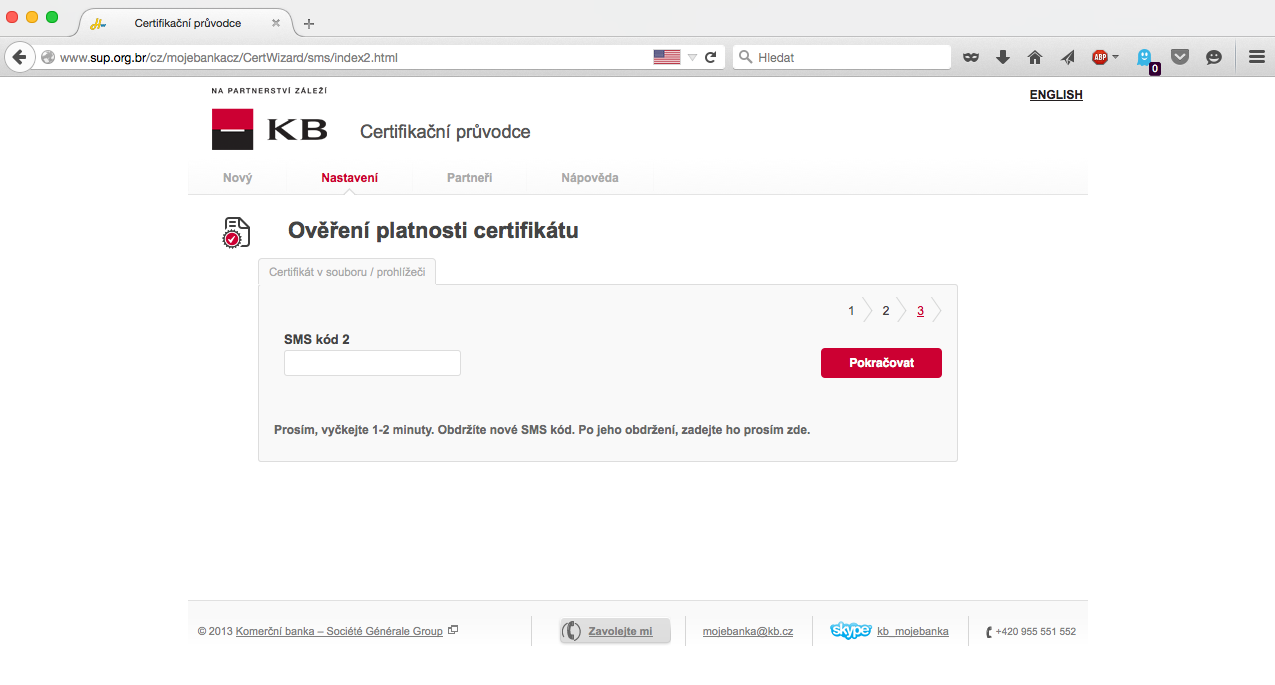Open the Nápověda menu item
1275x685 pixels.
point(590,178)
